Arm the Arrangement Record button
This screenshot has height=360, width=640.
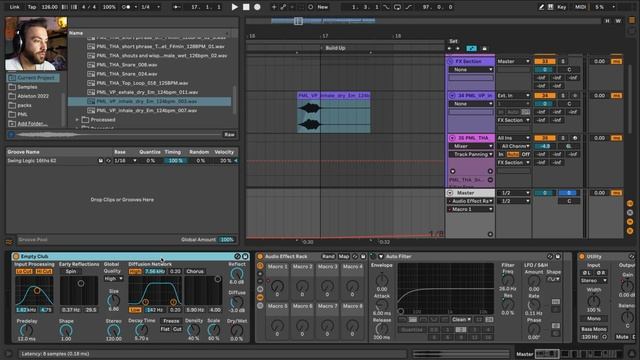[x=257, y=7]
